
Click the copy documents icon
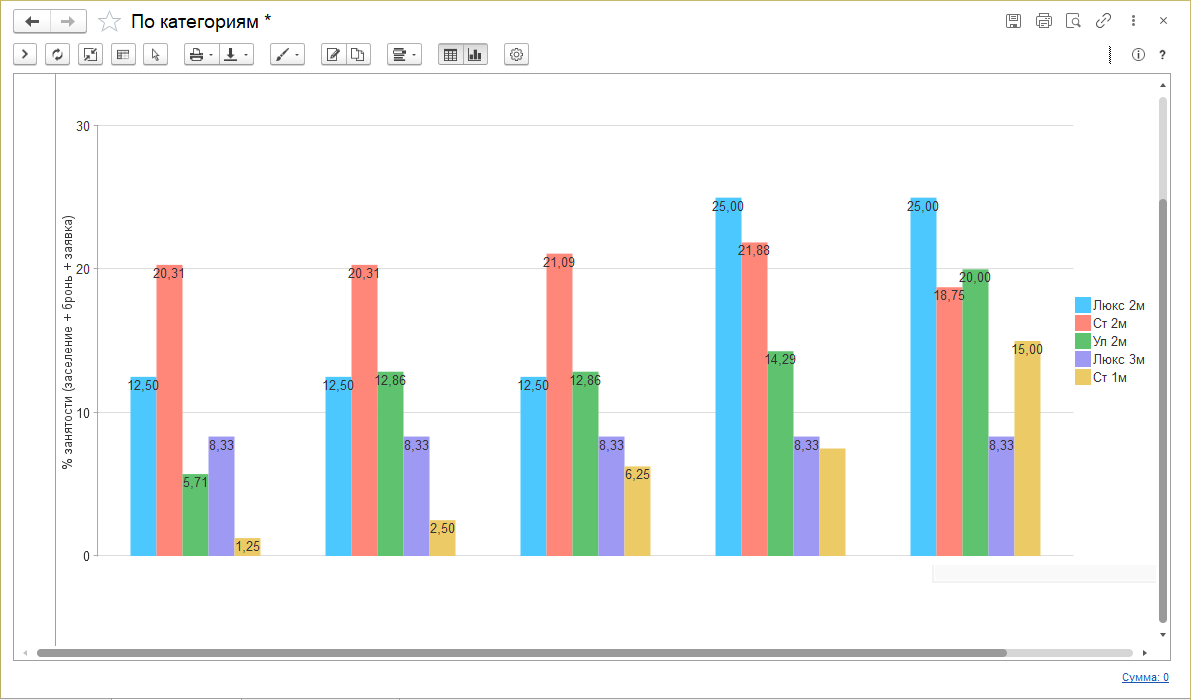(x=358, y=55)
